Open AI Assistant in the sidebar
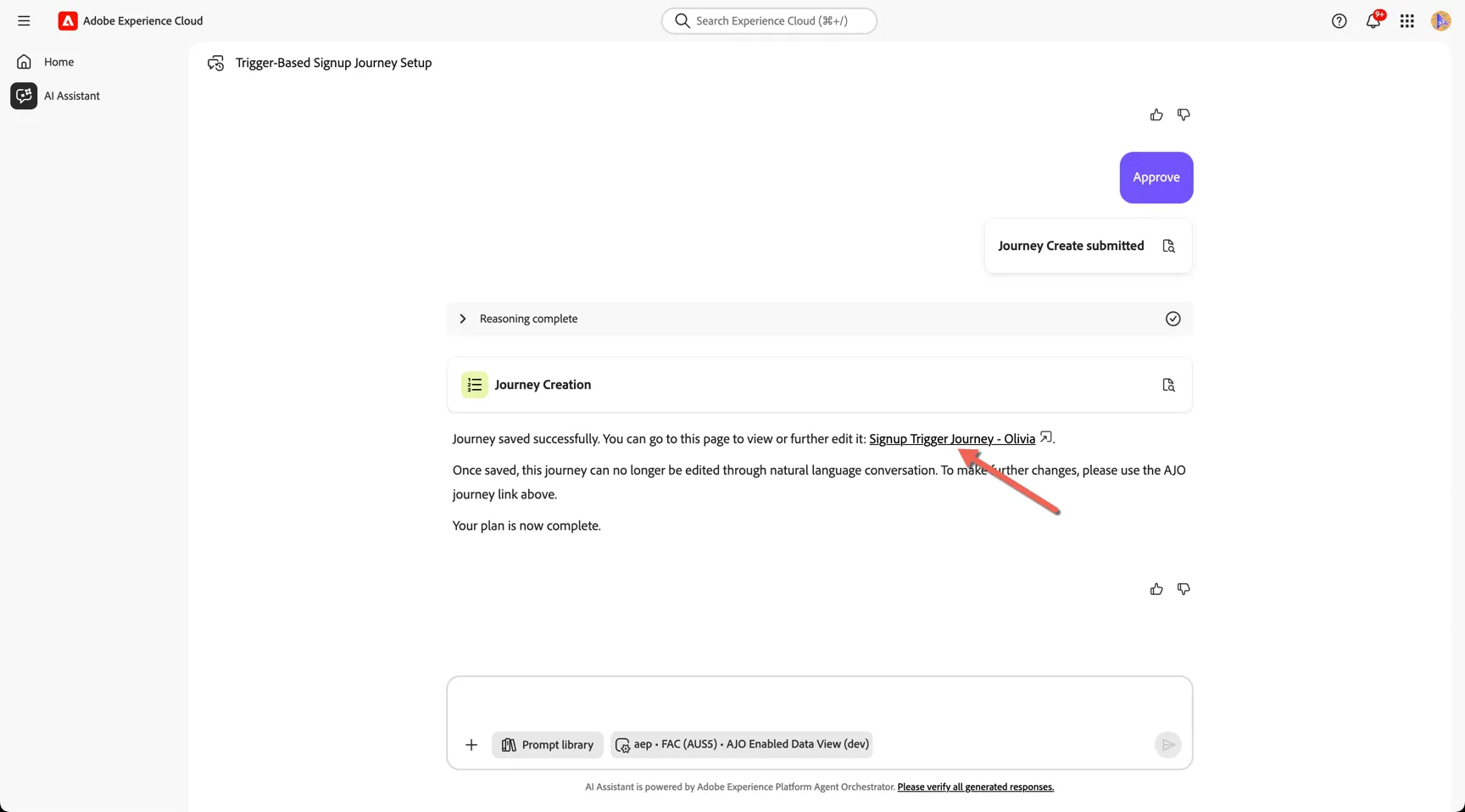 (x=72, y=96)
